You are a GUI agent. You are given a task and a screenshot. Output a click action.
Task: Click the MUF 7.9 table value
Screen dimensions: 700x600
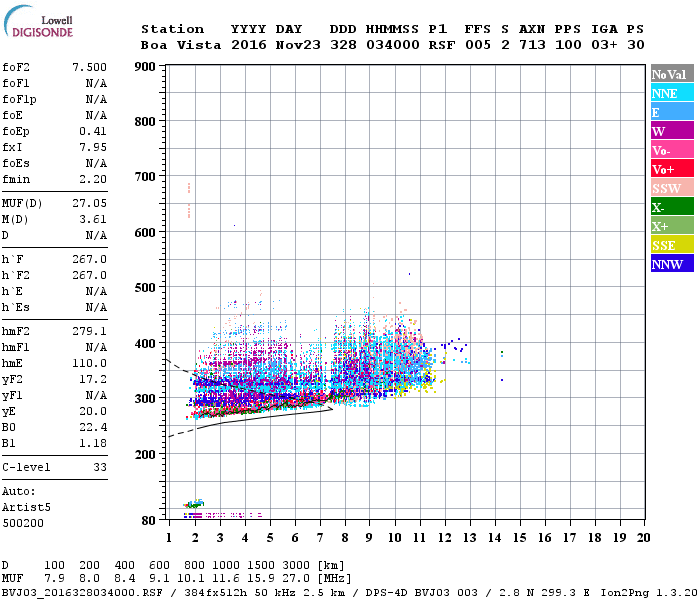[54, 579]
